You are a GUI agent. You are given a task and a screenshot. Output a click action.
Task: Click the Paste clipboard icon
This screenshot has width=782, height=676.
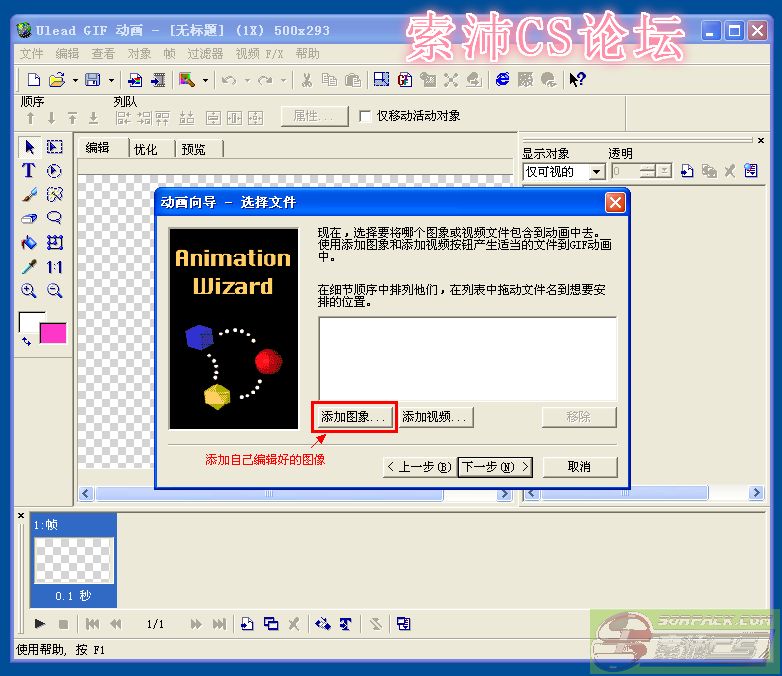click(353, 80)
